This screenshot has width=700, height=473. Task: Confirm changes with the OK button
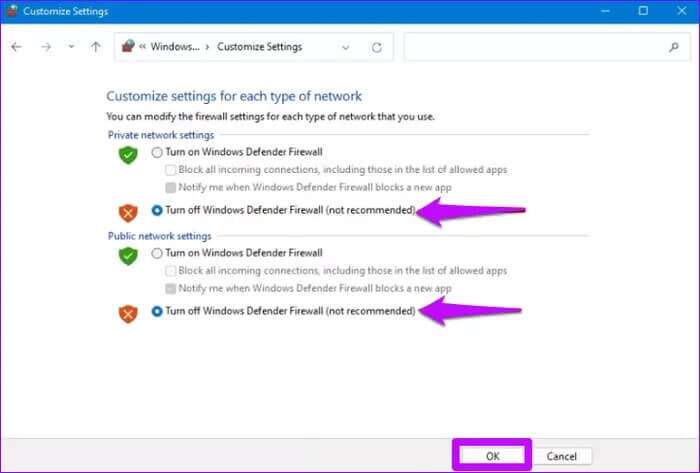(492, 456)
